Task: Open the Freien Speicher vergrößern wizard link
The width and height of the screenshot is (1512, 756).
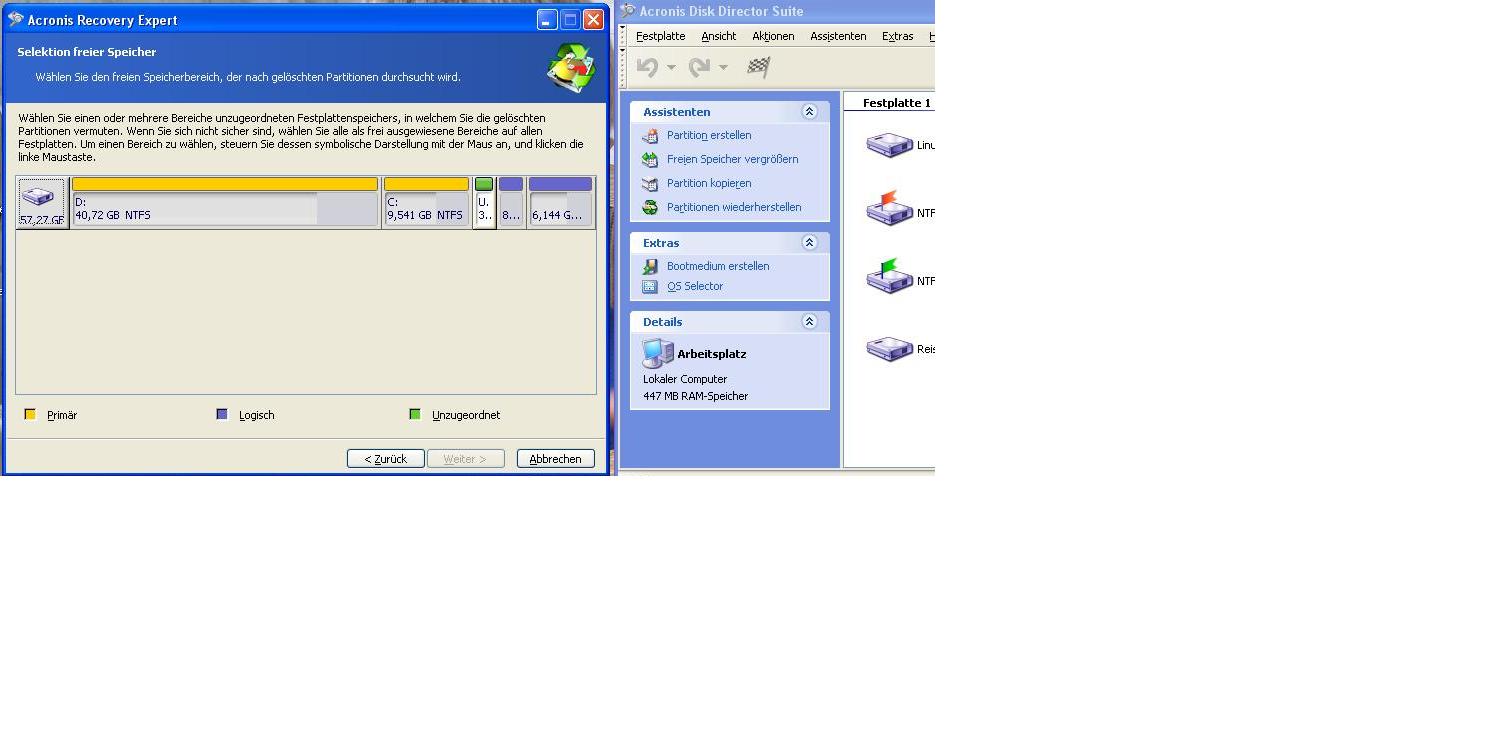Action: click(x=733, y=159)
